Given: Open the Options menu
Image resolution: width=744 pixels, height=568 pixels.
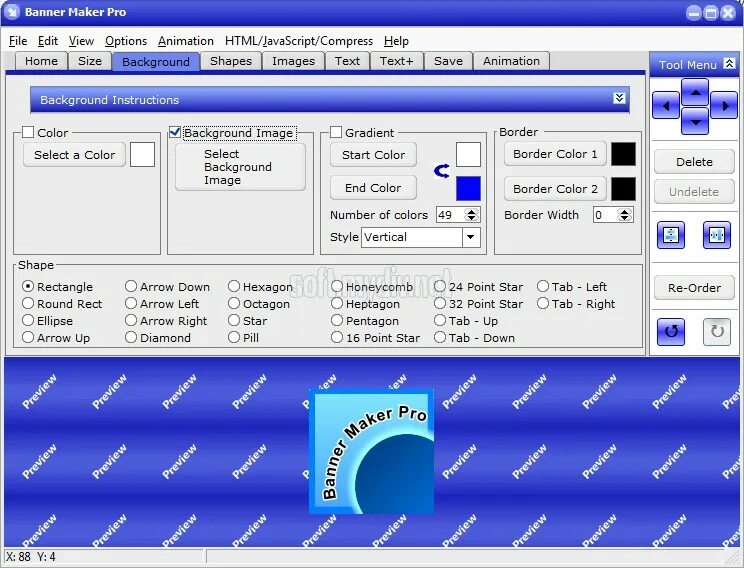Looking at the screenshot, I should (126, 41).
